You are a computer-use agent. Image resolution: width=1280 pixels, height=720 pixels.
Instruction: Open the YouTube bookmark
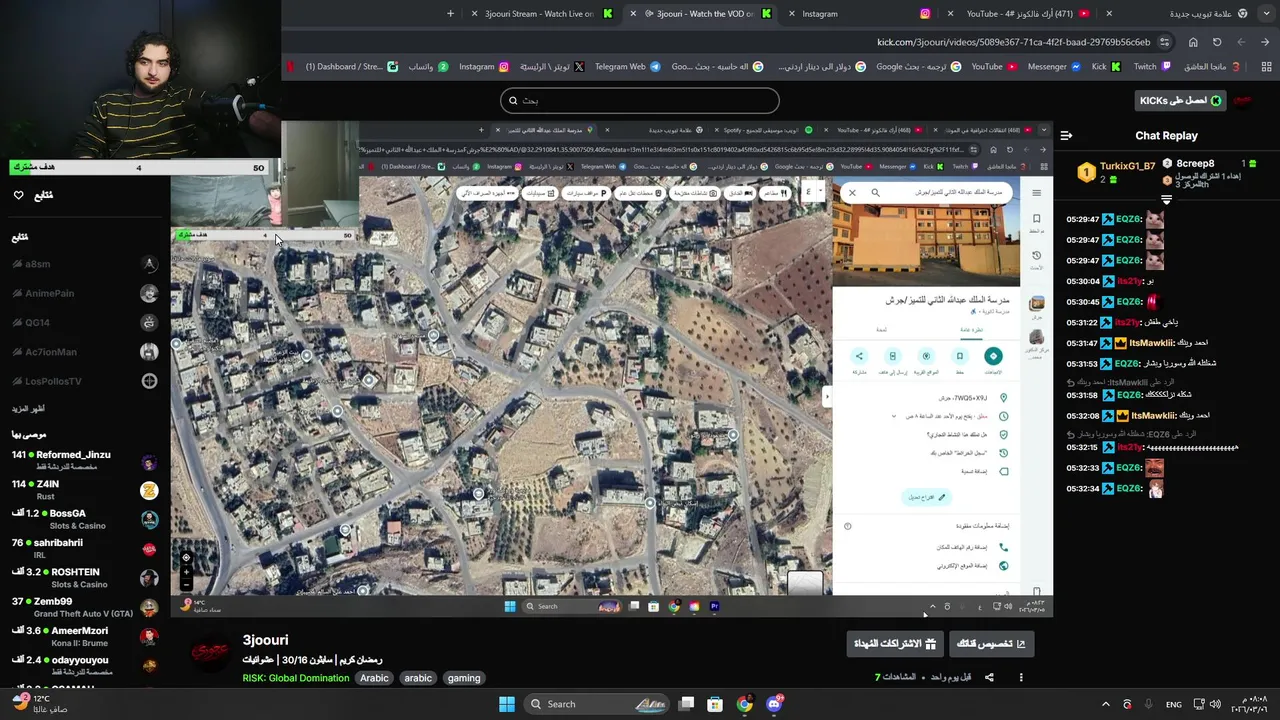point(993,67)
